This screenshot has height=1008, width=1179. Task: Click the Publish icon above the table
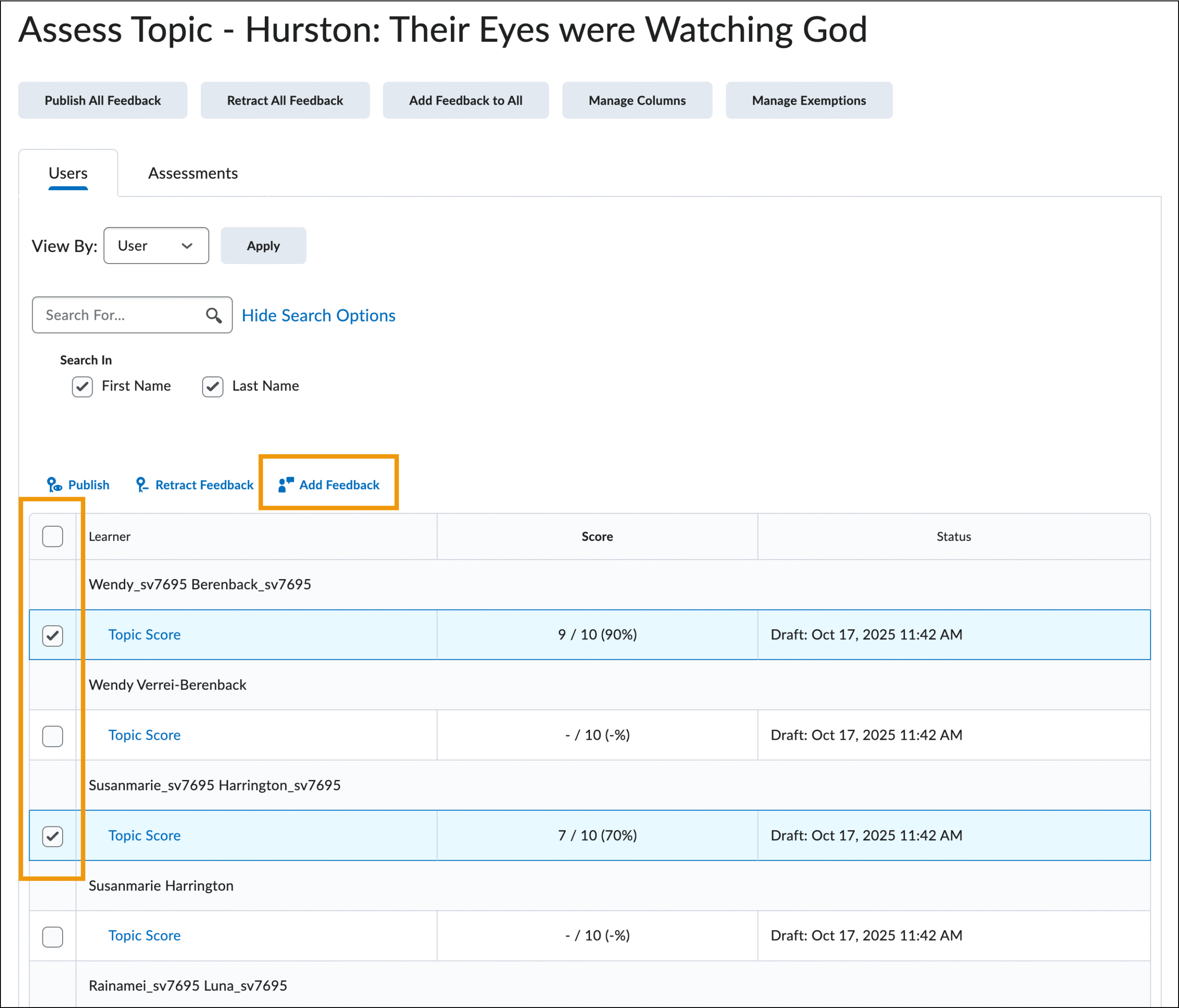tap(55, 485)
